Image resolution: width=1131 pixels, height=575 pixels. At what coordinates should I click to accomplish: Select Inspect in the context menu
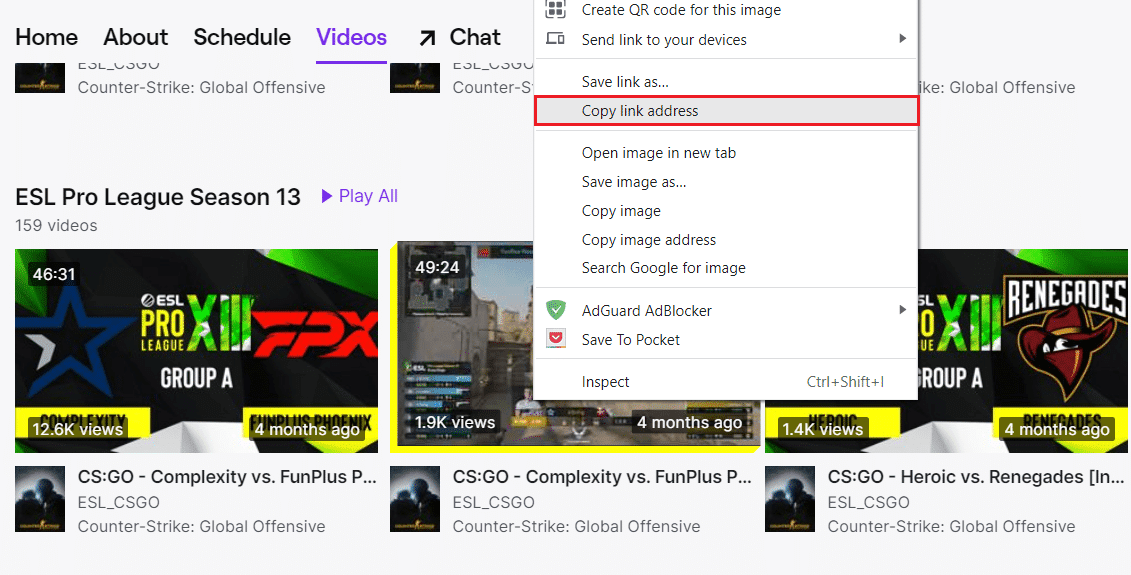click(726, 382)
